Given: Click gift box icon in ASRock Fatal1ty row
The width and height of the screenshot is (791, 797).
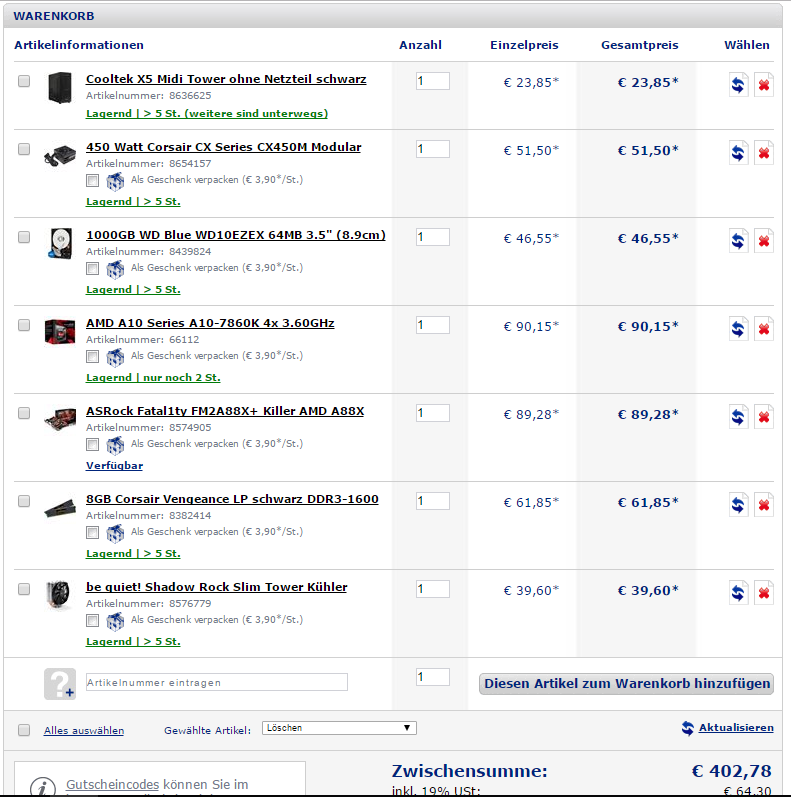Looking at the screenshot, I should coord(115,445).
